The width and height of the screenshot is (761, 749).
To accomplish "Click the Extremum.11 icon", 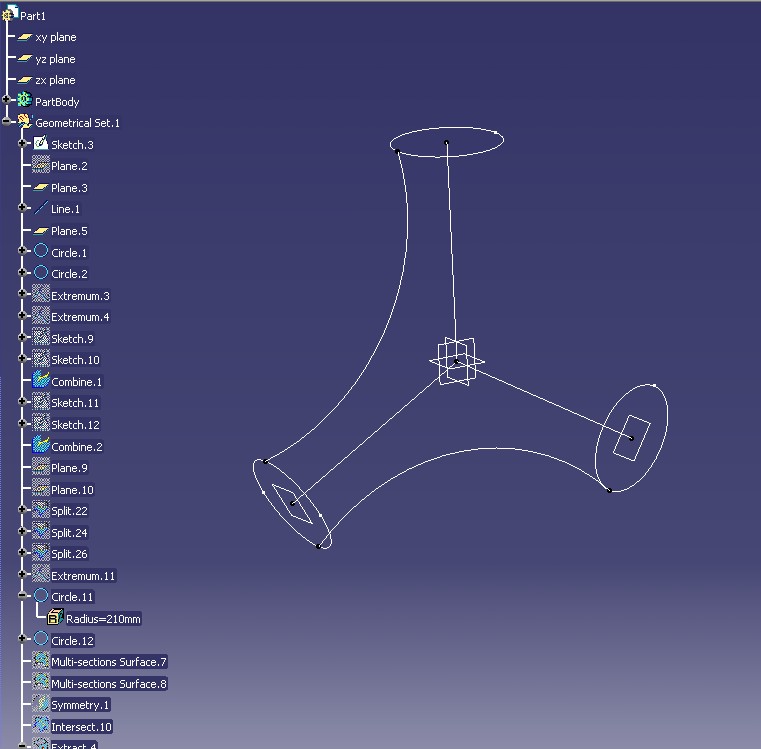I will 41,574.
